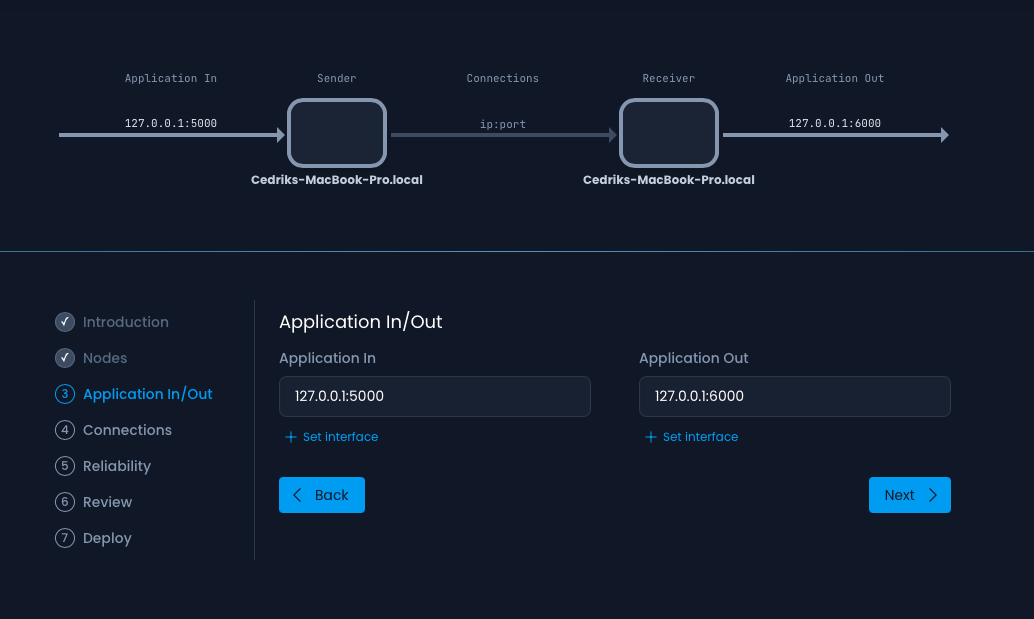Click the back chevron inside Back button
The image size is (1034, 619).
point(297,495)
